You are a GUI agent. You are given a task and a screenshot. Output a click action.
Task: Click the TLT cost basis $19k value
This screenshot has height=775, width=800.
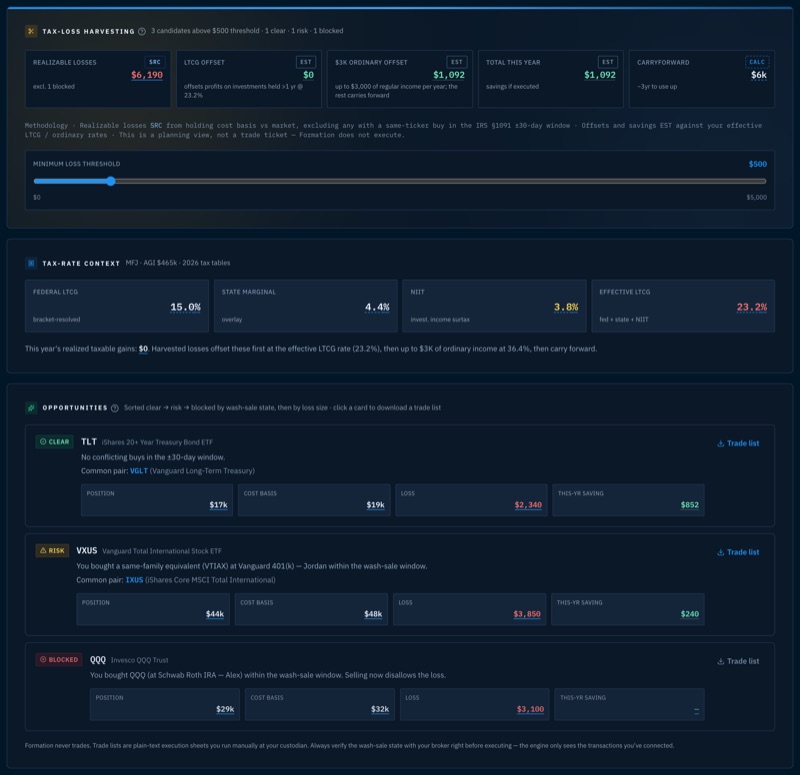[376, 505]
